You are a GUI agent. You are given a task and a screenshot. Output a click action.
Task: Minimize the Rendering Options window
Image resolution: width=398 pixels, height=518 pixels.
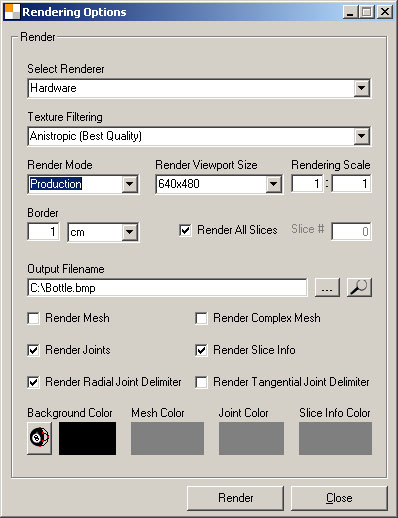pos(350,12)
